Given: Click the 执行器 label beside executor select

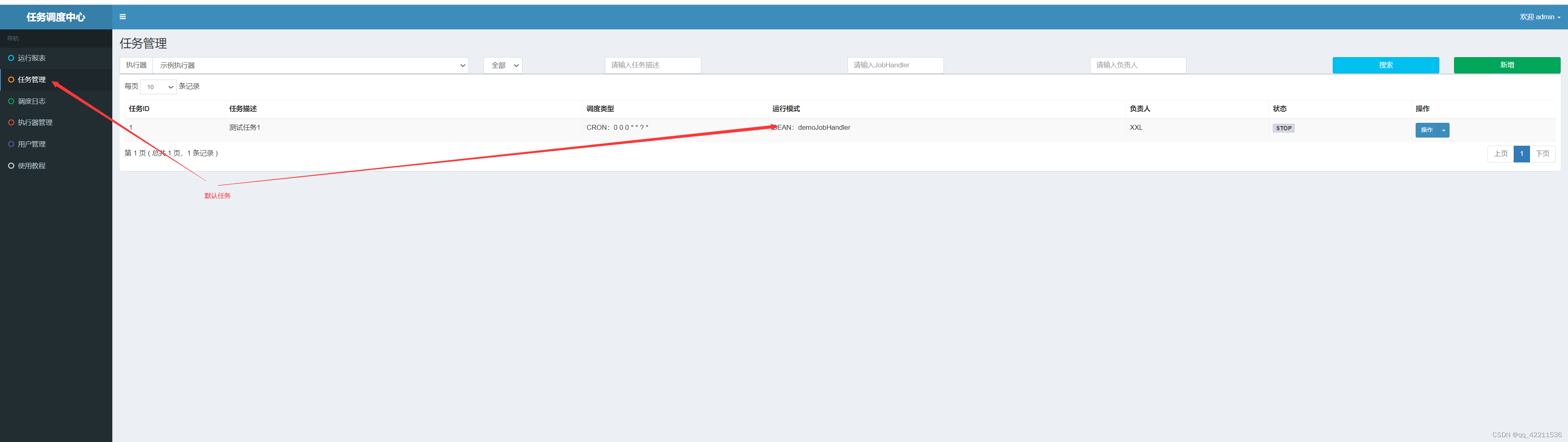Looking at the screenshot, I should (x=136, y=65).
